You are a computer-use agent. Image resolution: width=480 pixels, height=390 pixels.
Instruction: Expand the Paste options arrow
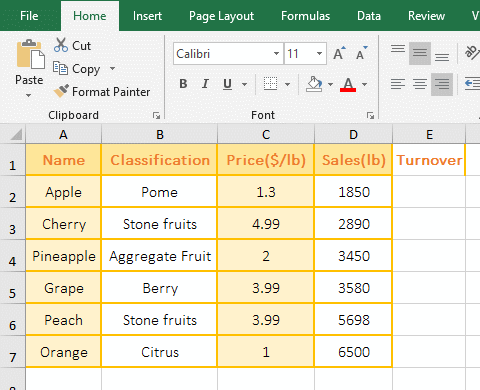pyautogui.click(x=29, y=96)
